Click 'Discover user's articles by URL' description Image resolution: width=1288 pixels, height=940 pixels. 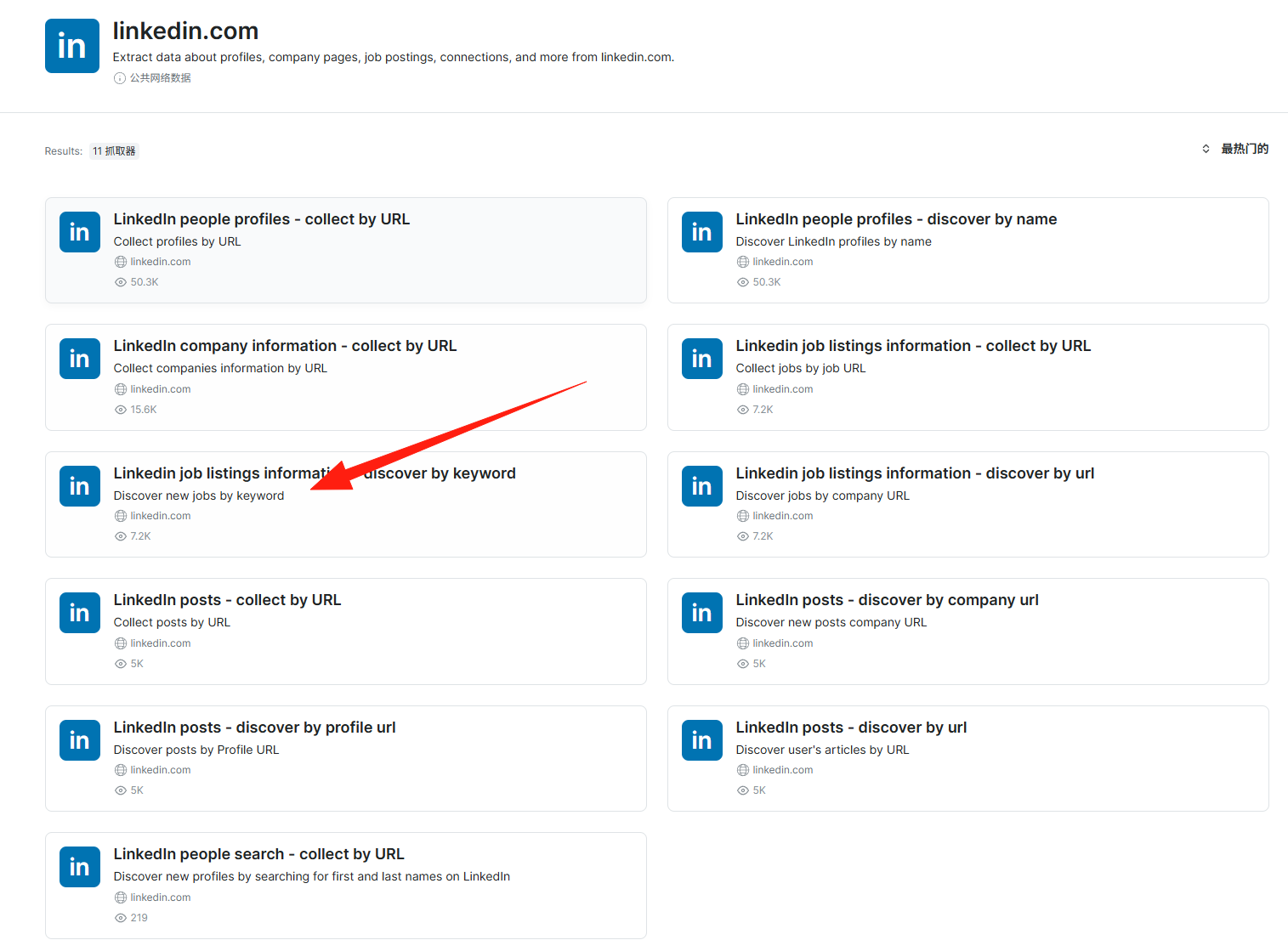point(822,750)
